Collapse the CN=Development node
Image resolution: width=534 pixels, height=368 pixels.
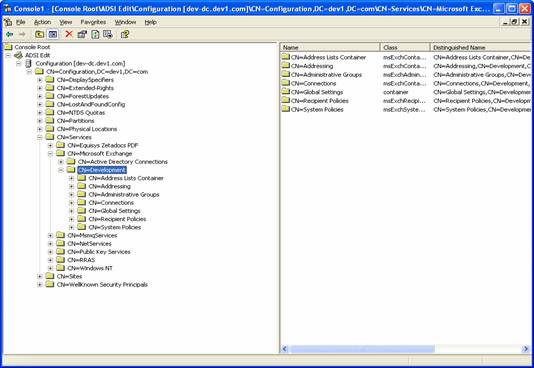(x=61, y=170)
